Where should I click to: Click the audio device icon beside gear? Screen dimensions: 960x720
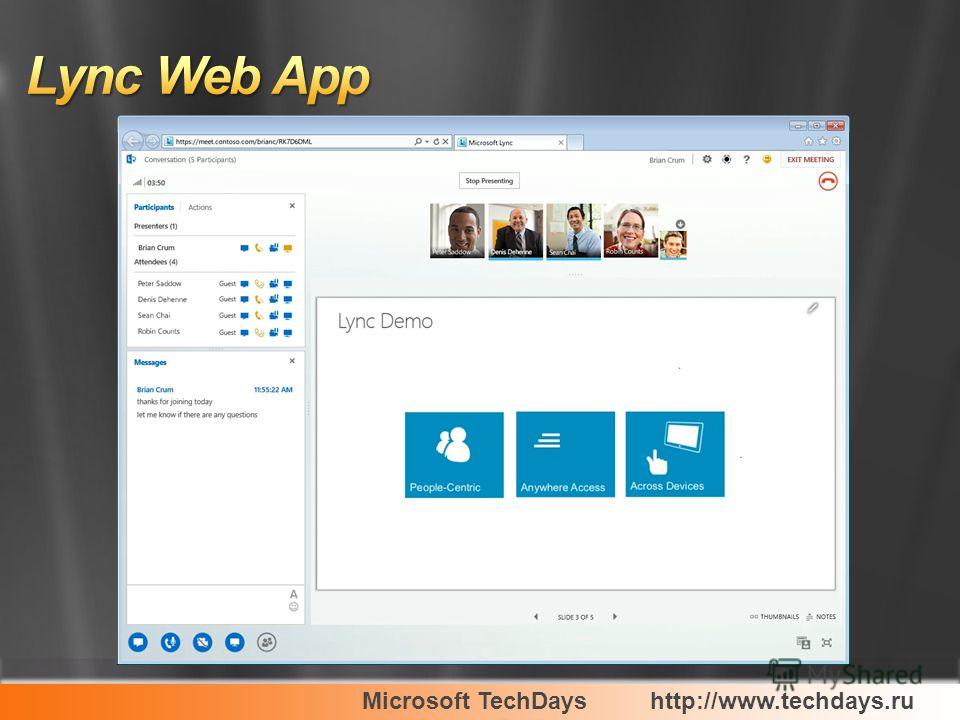tap(727, 159)
